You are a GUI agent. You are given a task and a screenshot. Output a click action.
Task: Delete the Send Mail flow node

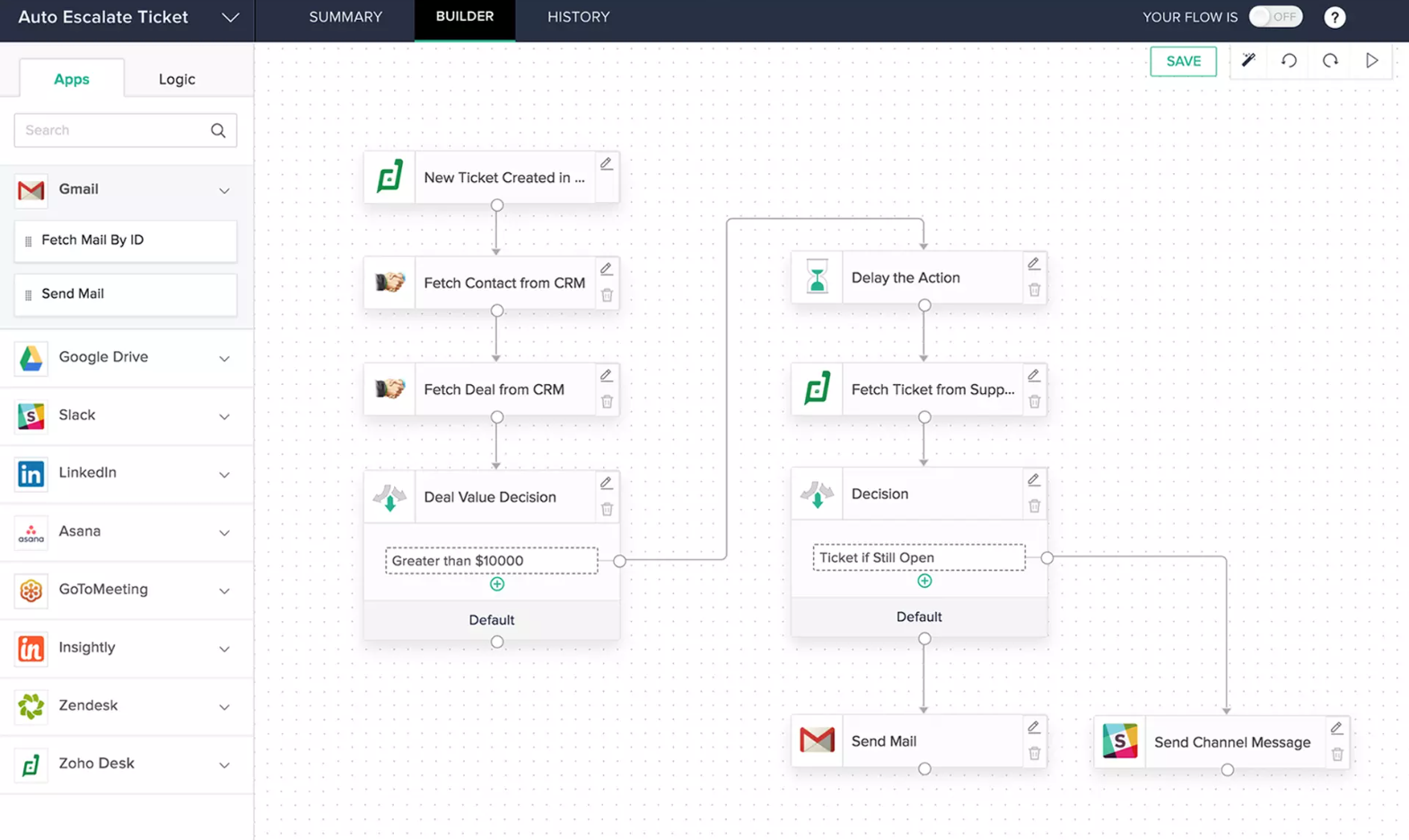[x=1034, y=754]
